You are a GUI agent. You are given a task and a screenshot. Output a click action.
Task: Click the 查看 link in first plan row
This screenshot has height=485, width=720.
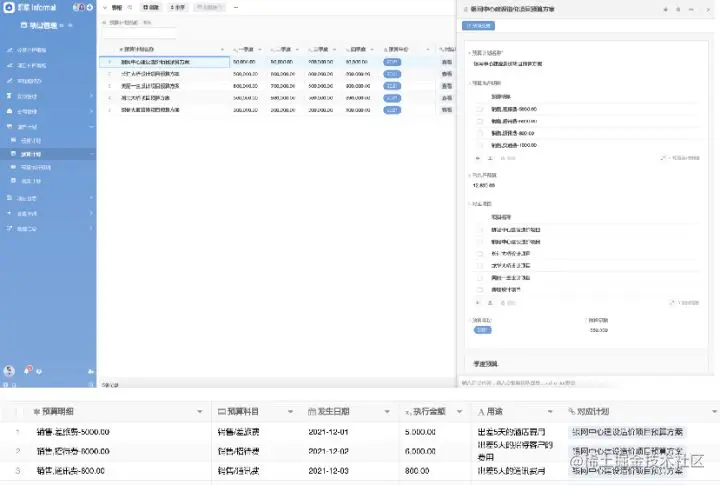tap(446, 62)
